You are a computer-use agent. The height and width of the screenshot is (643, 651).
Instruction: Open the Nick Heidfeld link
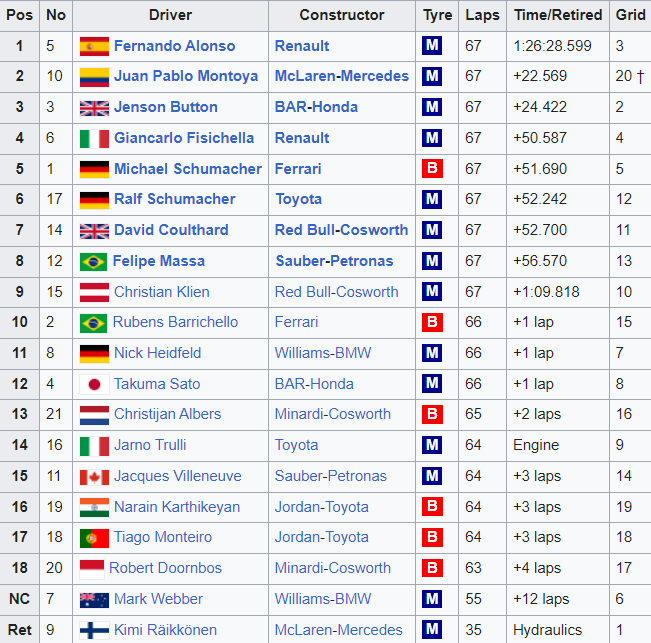[x=157, y=353]
